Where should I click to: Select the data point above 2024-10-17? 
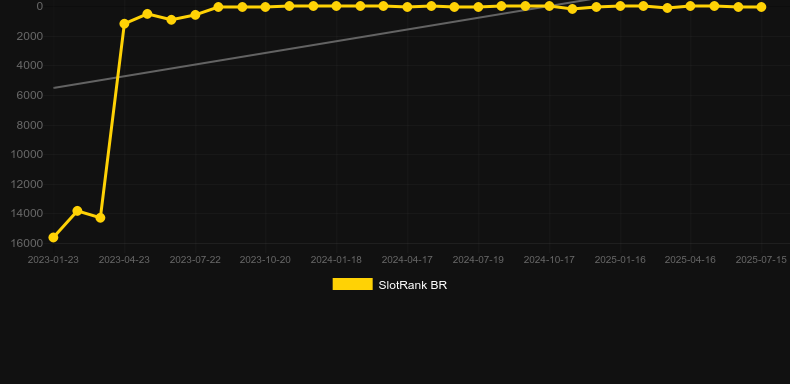pyautogui.click(x=549, y=6)
